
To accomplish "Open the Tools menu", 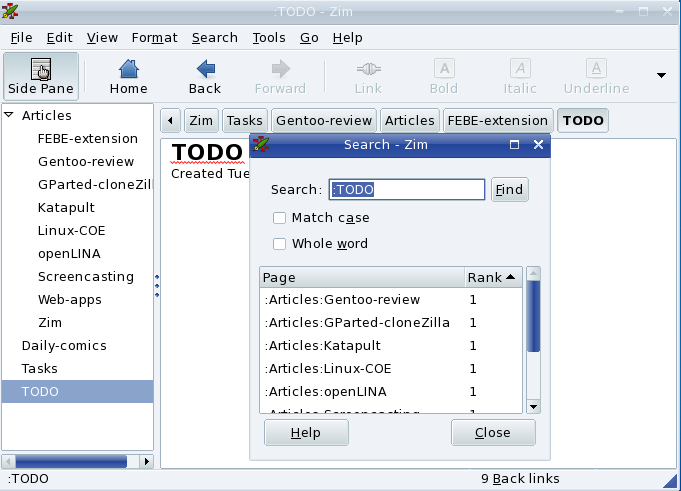I will 269,38.
